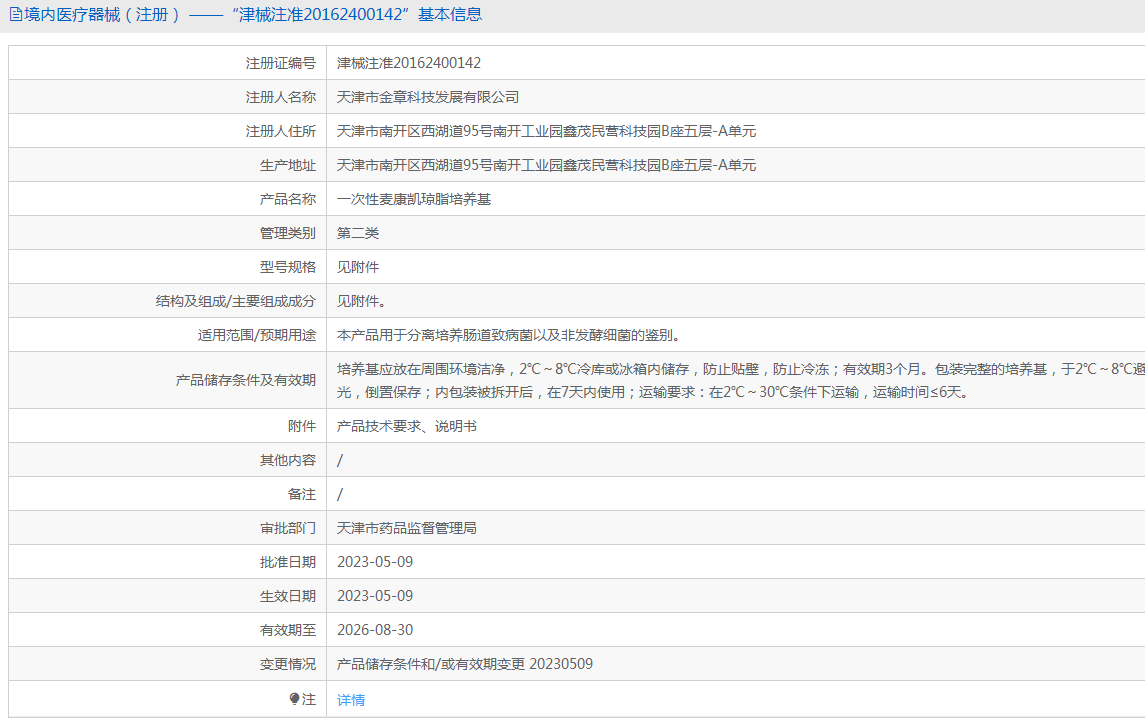1145x718 pixels.
Task: Click the attachment text 产品技术要求、说明书
Action: (407, 427)
